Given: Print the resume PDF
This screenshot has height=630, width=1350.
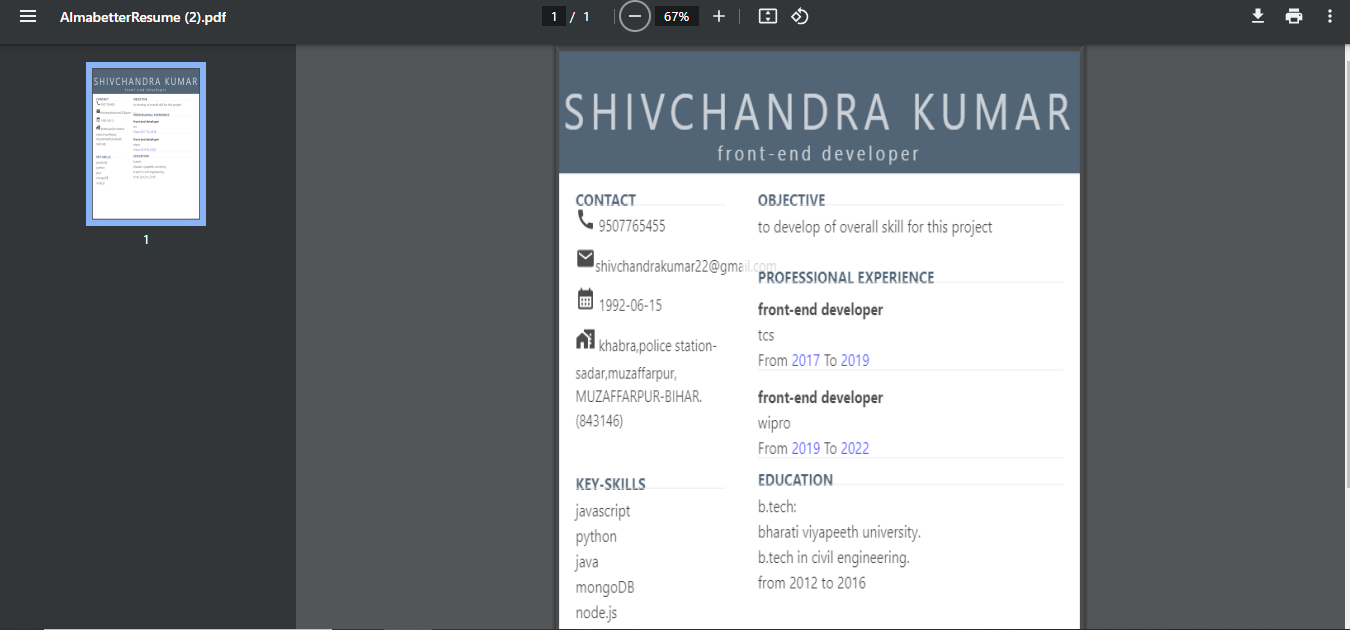Looking at the screenshot, I should coord(1294,16).
